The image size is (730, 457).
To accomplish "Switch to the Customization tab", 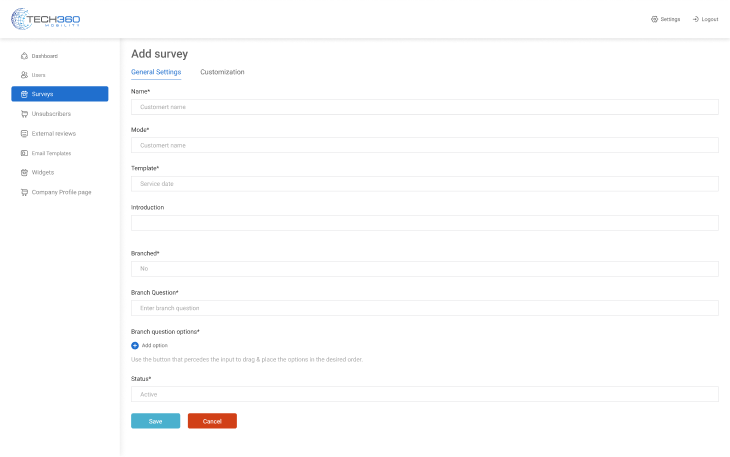I will 222,72.
